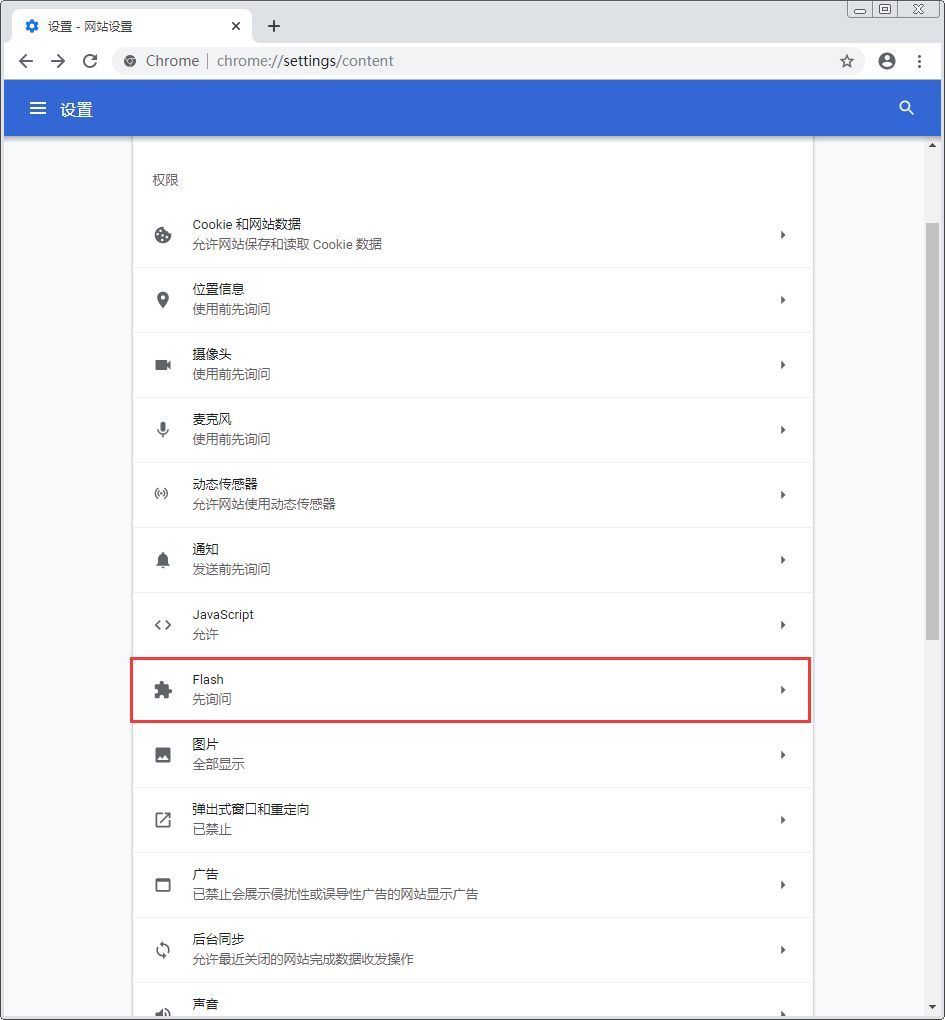
Task: Open the user profile avatar menu
Action: pyautogui.click(x=886, y=61)
